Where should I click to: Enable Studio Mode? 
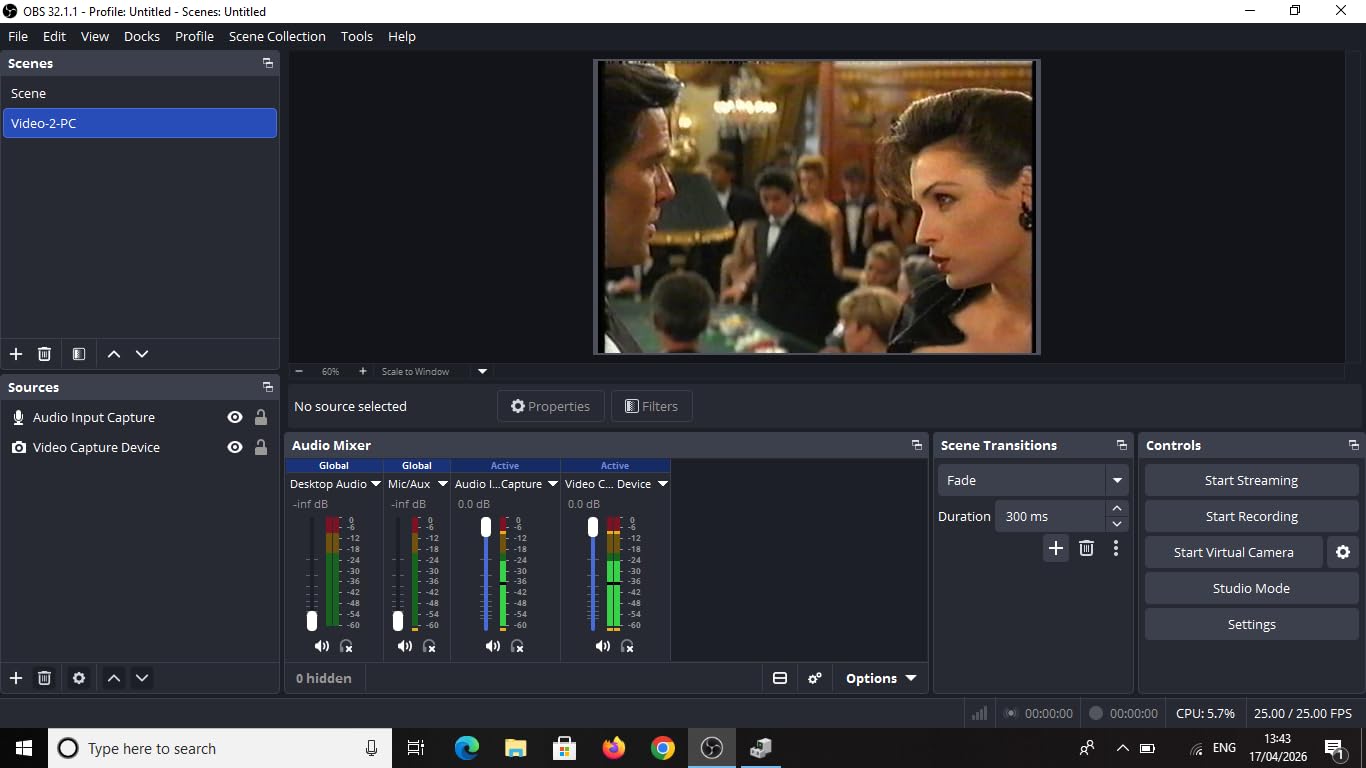1251,588
